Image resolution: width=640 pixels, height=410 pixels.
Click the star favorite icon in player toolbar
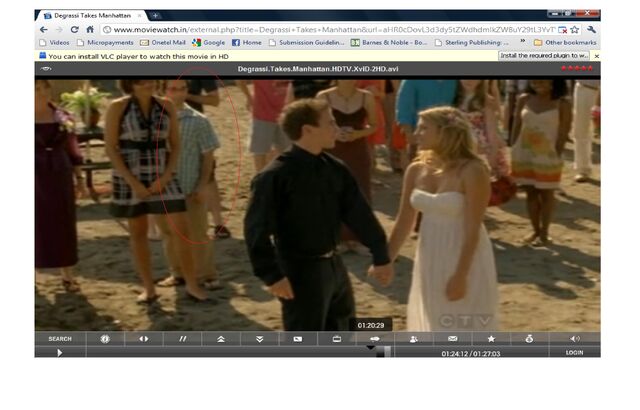click(491, 339)
